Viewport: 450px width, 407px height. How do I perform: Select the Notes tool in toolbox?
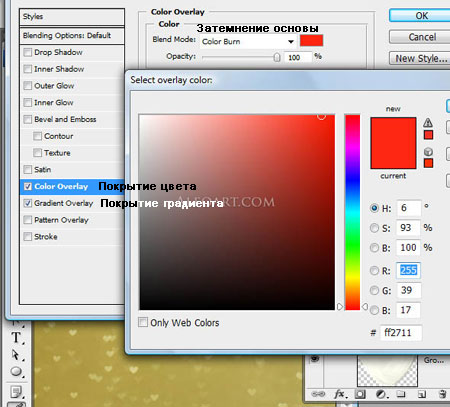[16, 391]
